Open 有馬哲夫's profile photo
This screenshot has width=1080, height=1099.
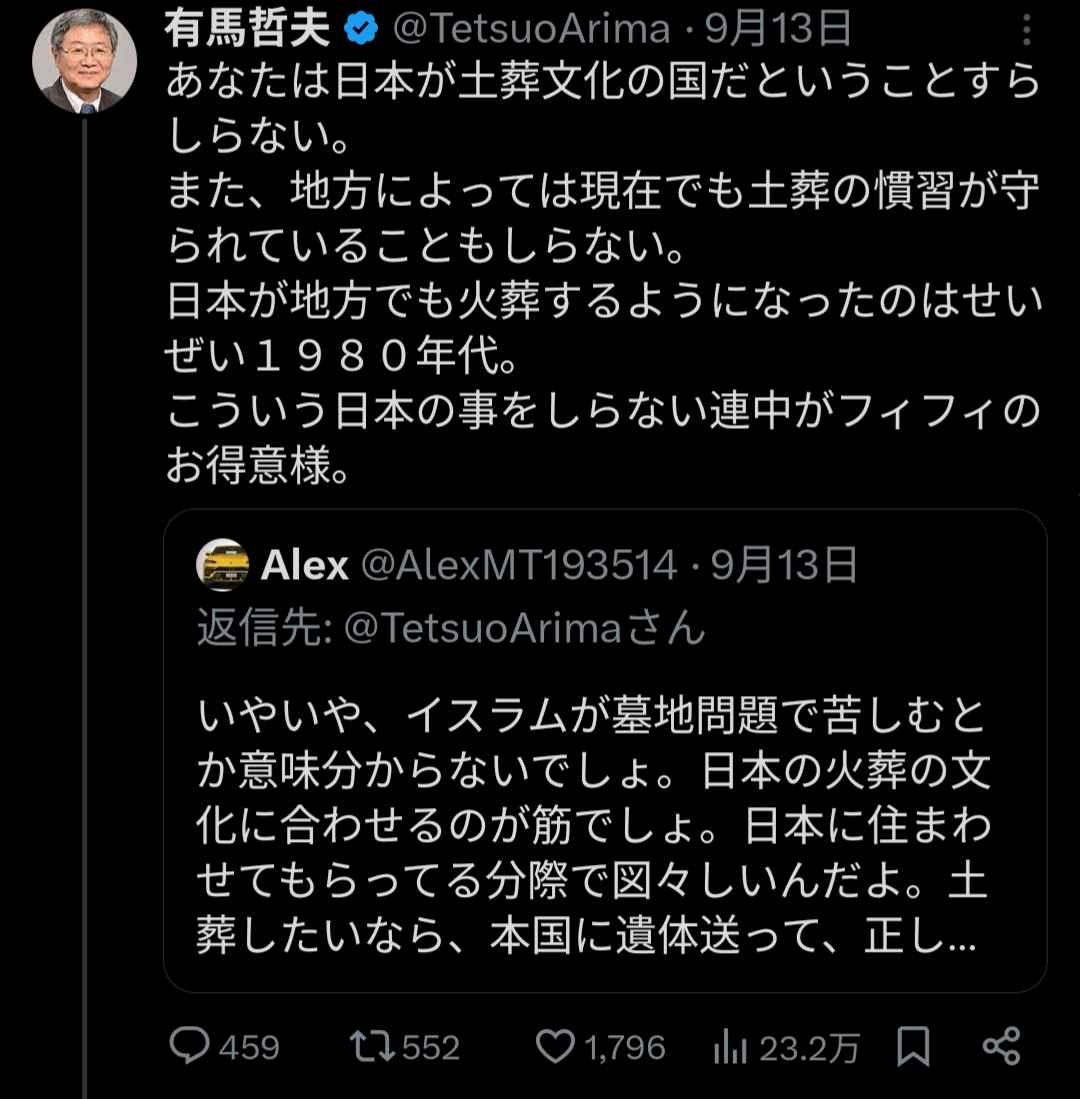[x=84, y=62]
